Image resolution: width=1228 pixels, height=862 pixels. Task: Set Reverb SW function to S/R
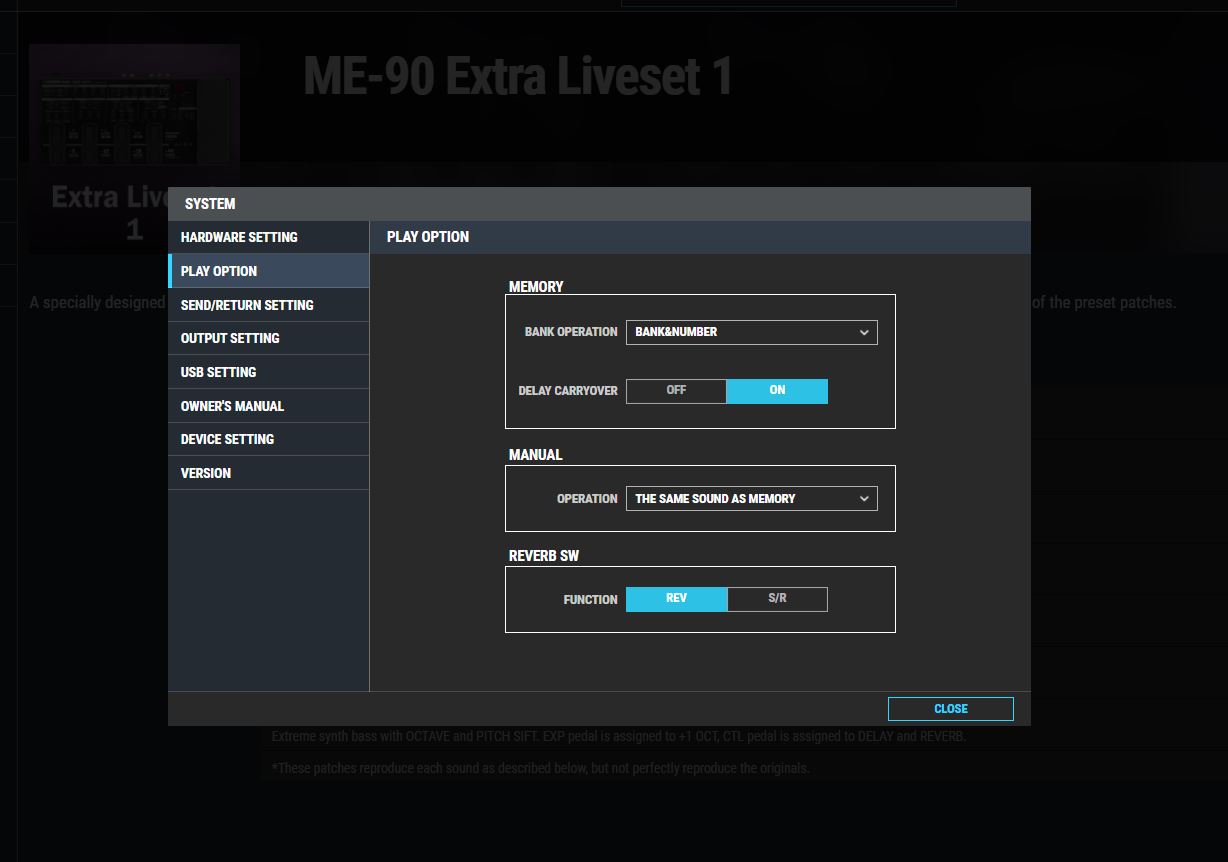777,599
